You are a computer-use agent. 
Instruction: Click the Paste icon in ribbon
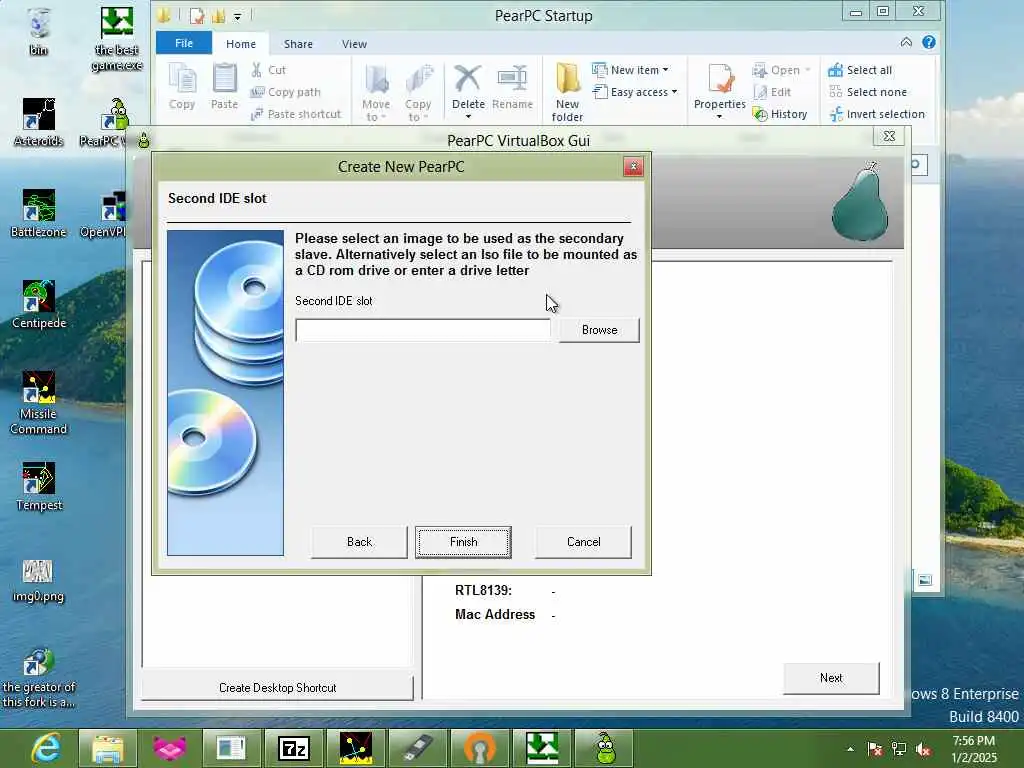[224, 87]
